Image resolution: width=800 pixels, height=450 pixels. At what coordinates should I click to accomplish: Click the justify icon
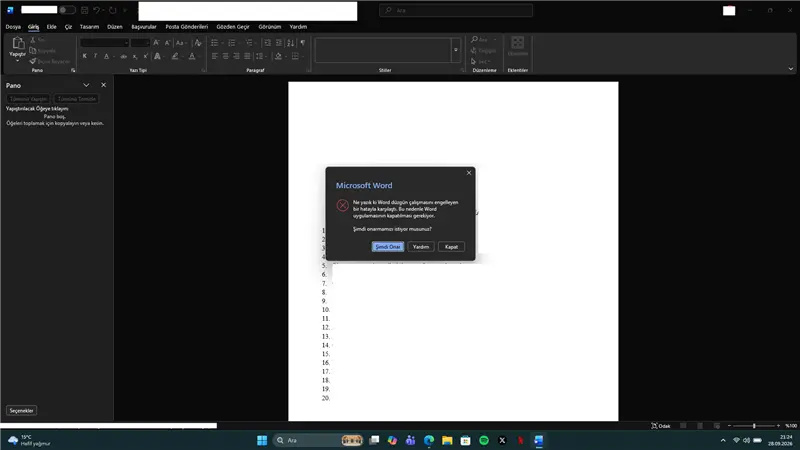(247, 56)
